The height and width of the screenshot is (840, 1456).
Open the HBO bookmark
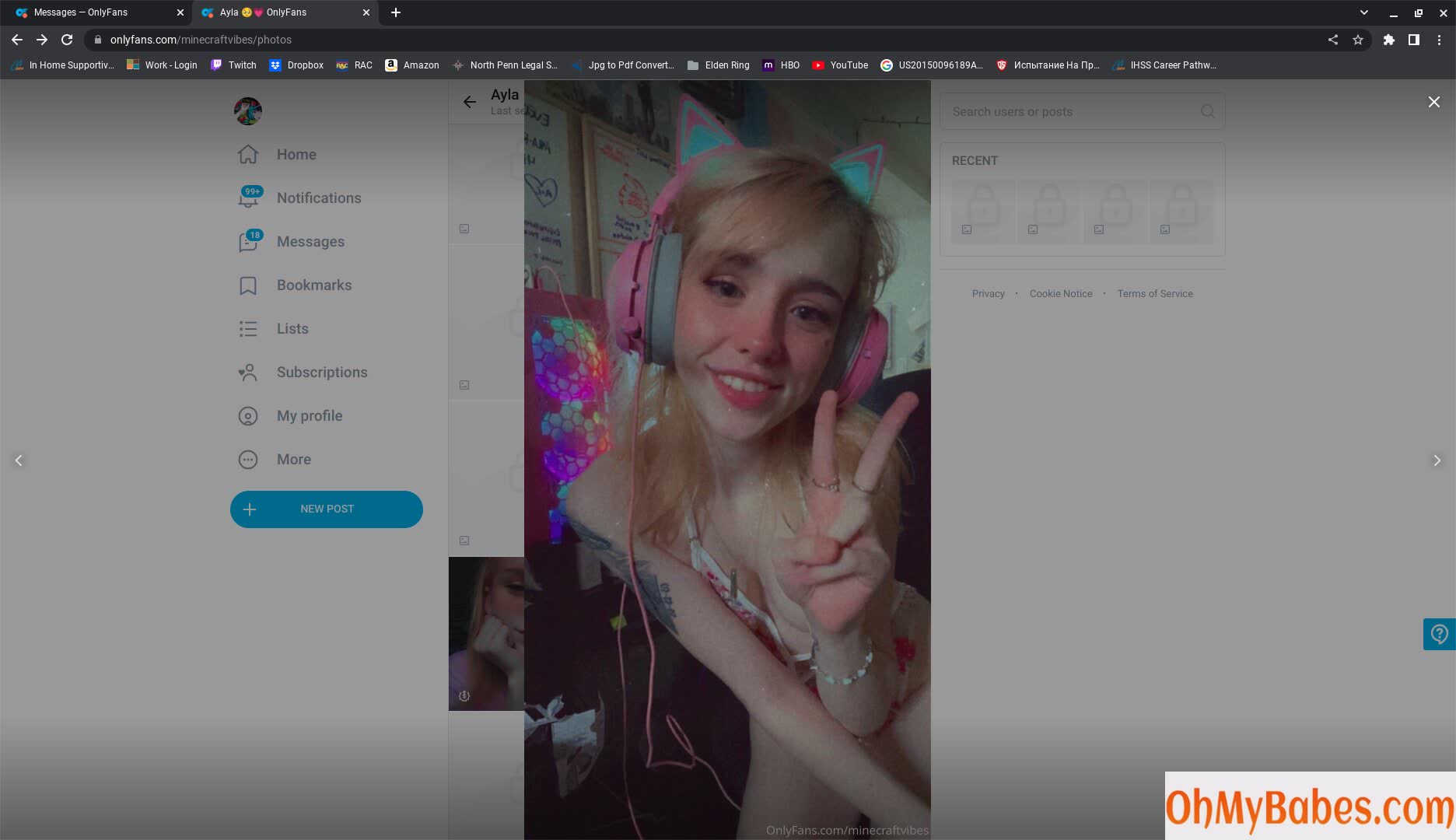pos(781,65)
